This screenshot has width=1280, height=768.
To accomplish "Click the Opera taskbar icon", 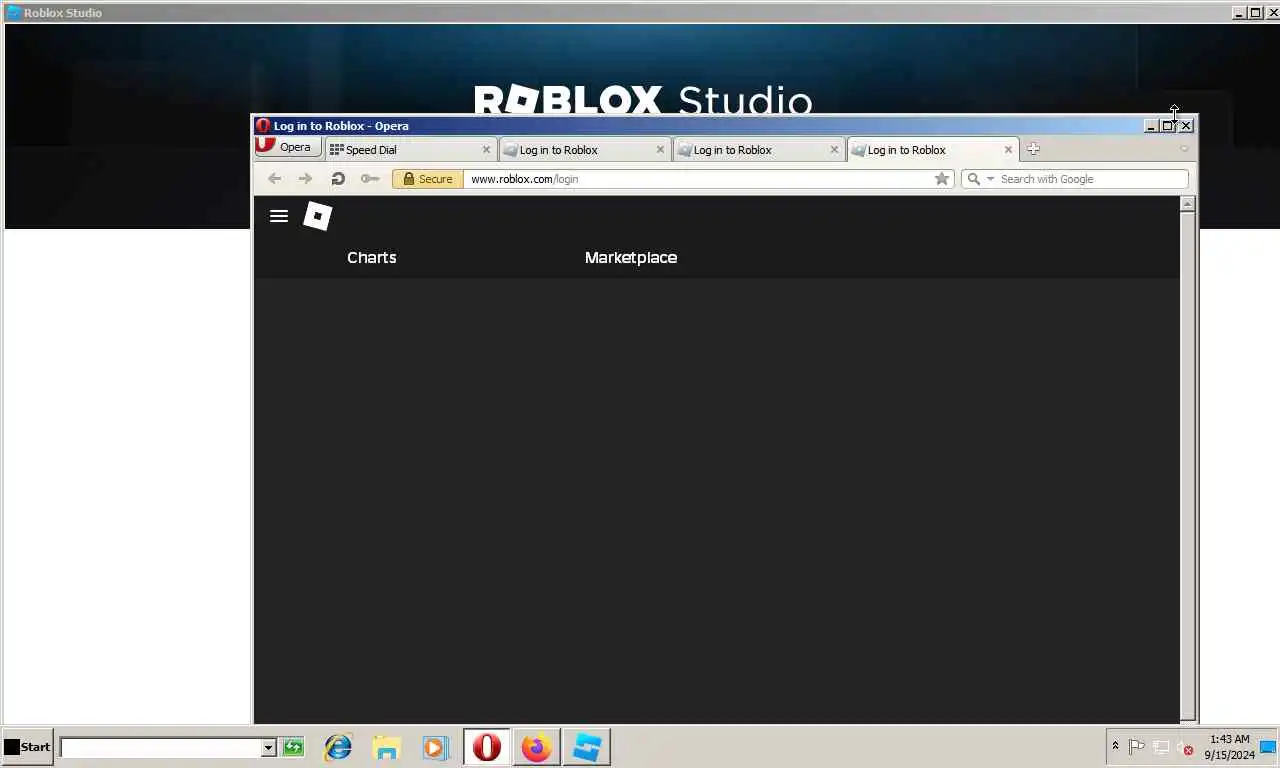I will [x=487, y=747].
